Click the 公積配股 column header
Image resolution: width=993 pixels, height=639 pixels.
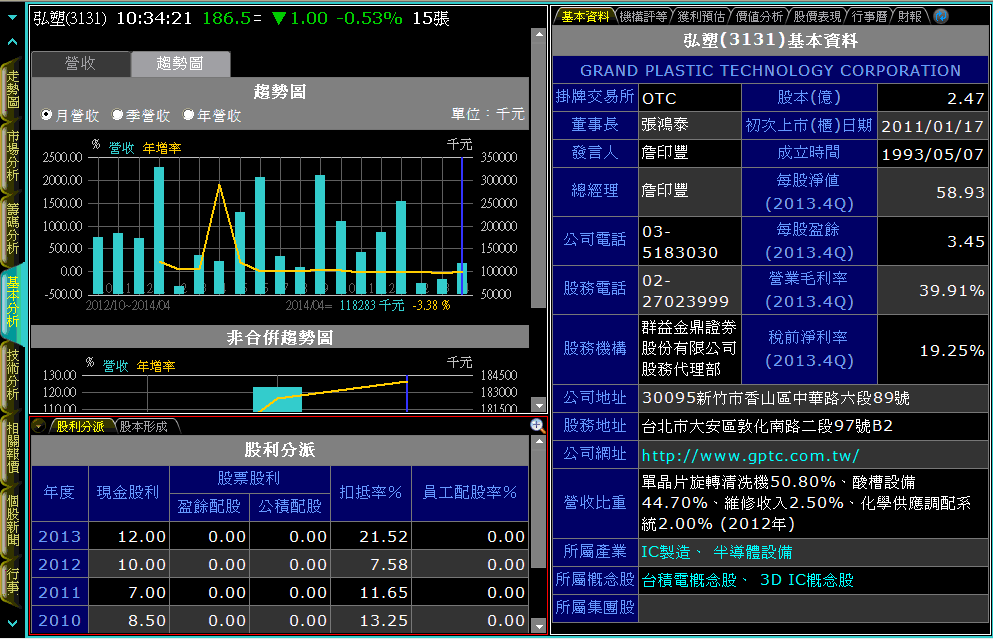tap(290, 507)
